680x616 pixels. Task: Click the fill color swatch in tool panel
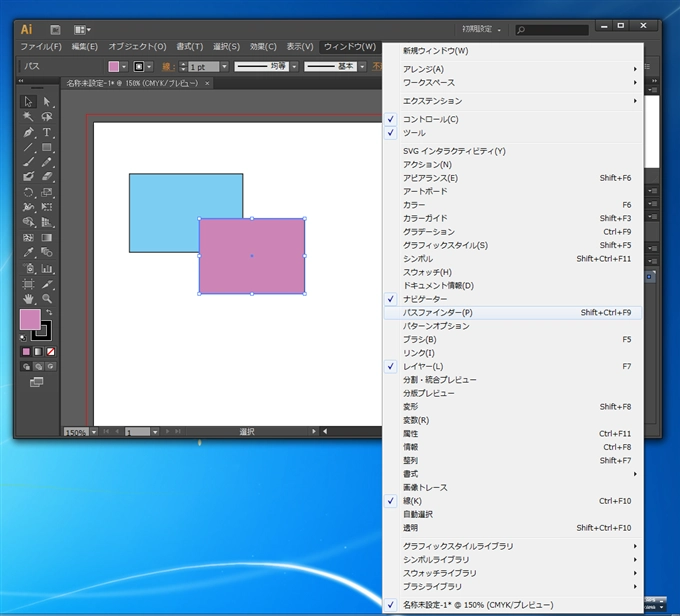30,319
